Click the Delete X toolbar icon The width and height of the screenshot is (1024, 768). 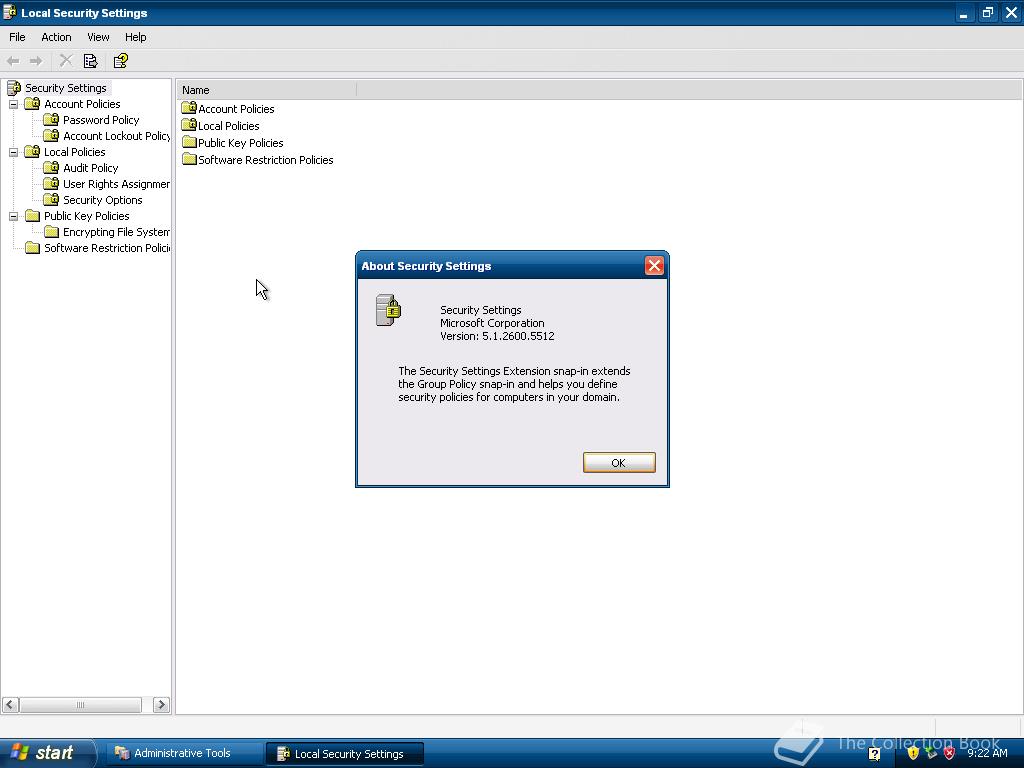[x=66, y=61]
